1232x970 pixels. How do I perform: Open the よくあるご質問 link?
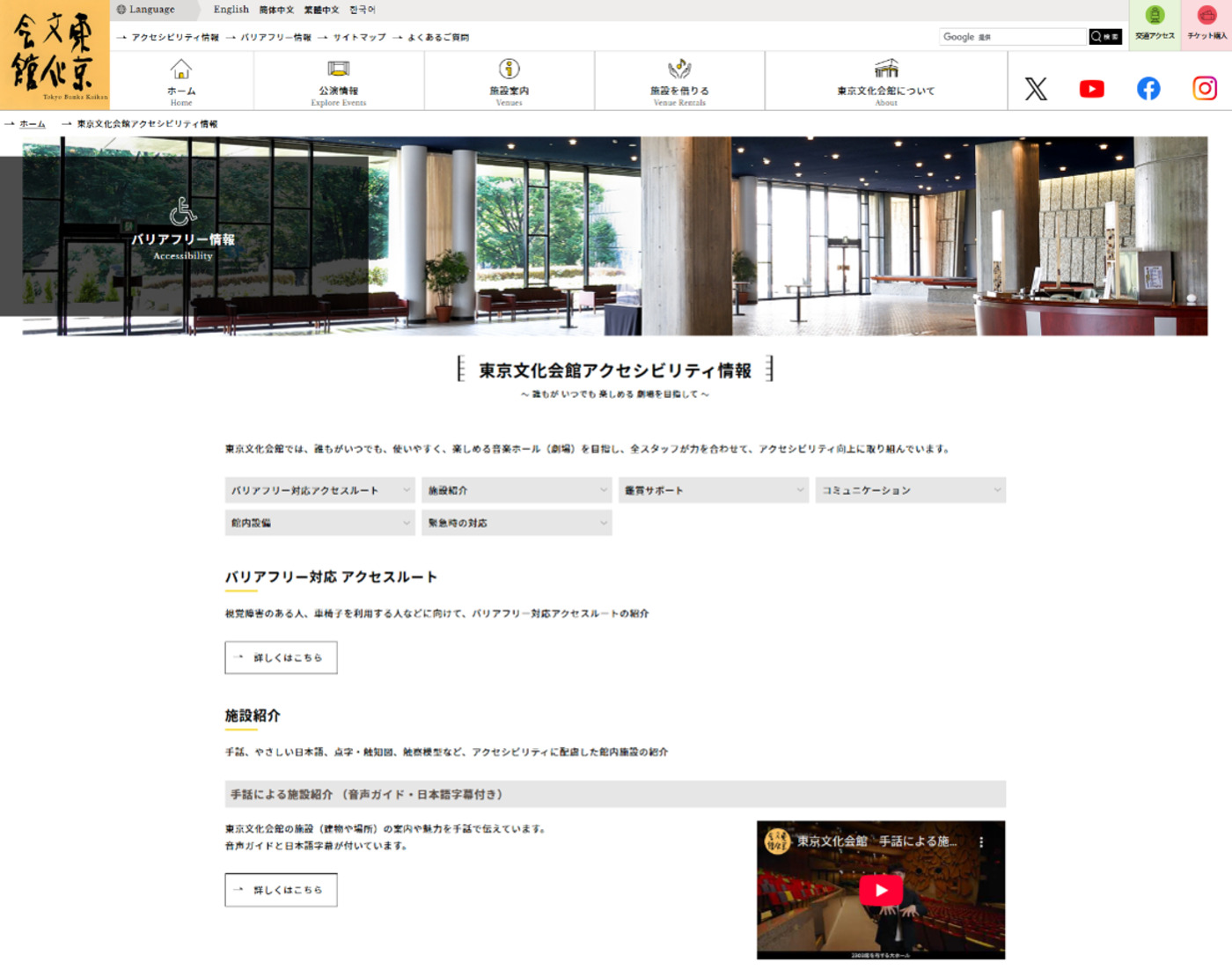tap(437, 37)
